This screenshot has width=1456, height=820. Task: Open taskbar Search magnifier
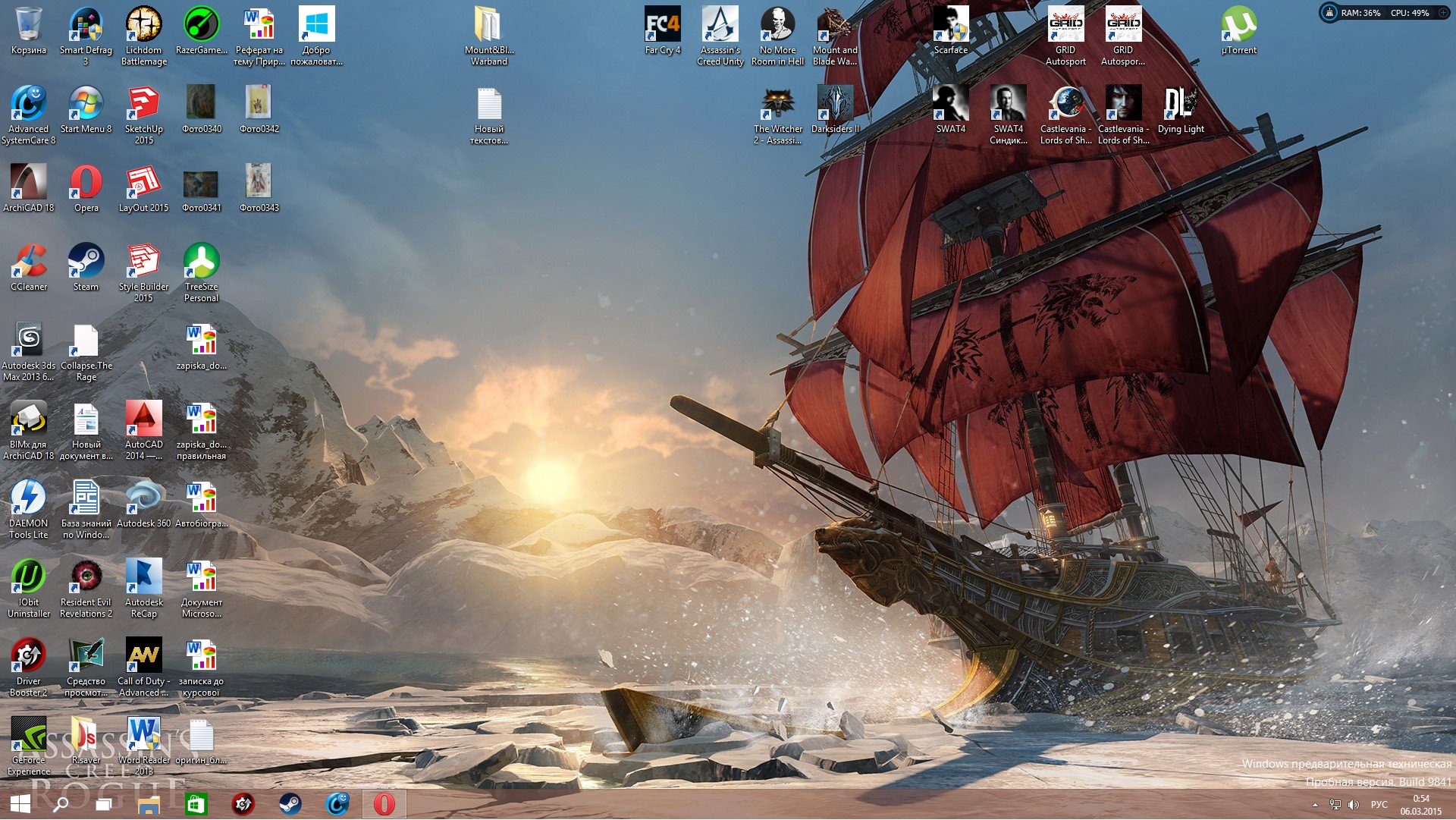(x=61, y=804)
